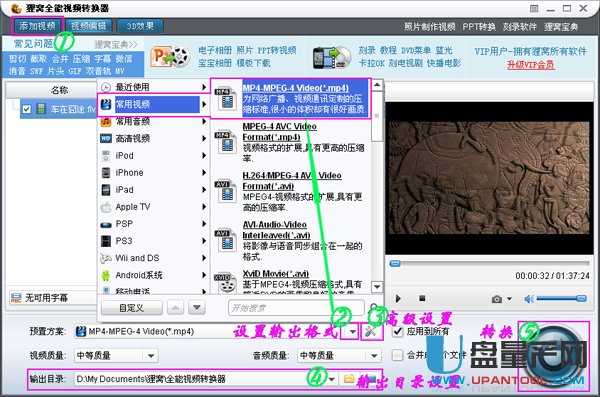The image size is (600, 397).
Task: Click the phone and disc burning icon
Action: click(331, 57)
